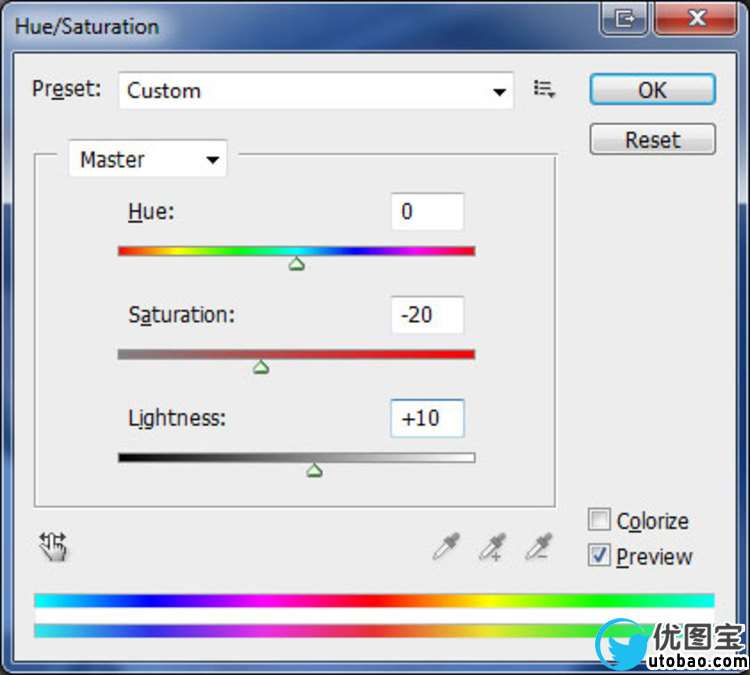Click the Reset button
The width and height of the screenshot is (750, 675).
pyautogui.click(x=652, y=139)
